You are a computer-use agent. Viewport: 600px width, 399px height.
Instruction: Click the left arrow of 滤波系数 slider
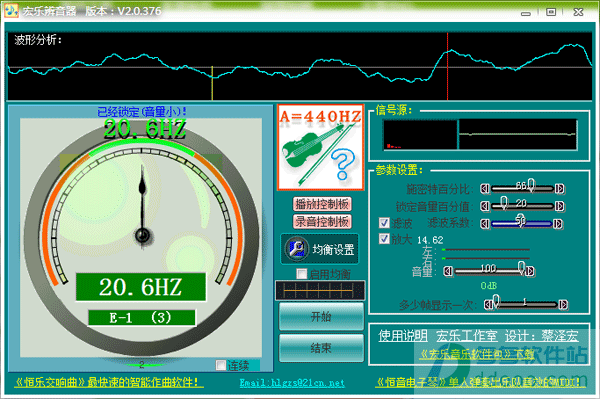(485, 224)
